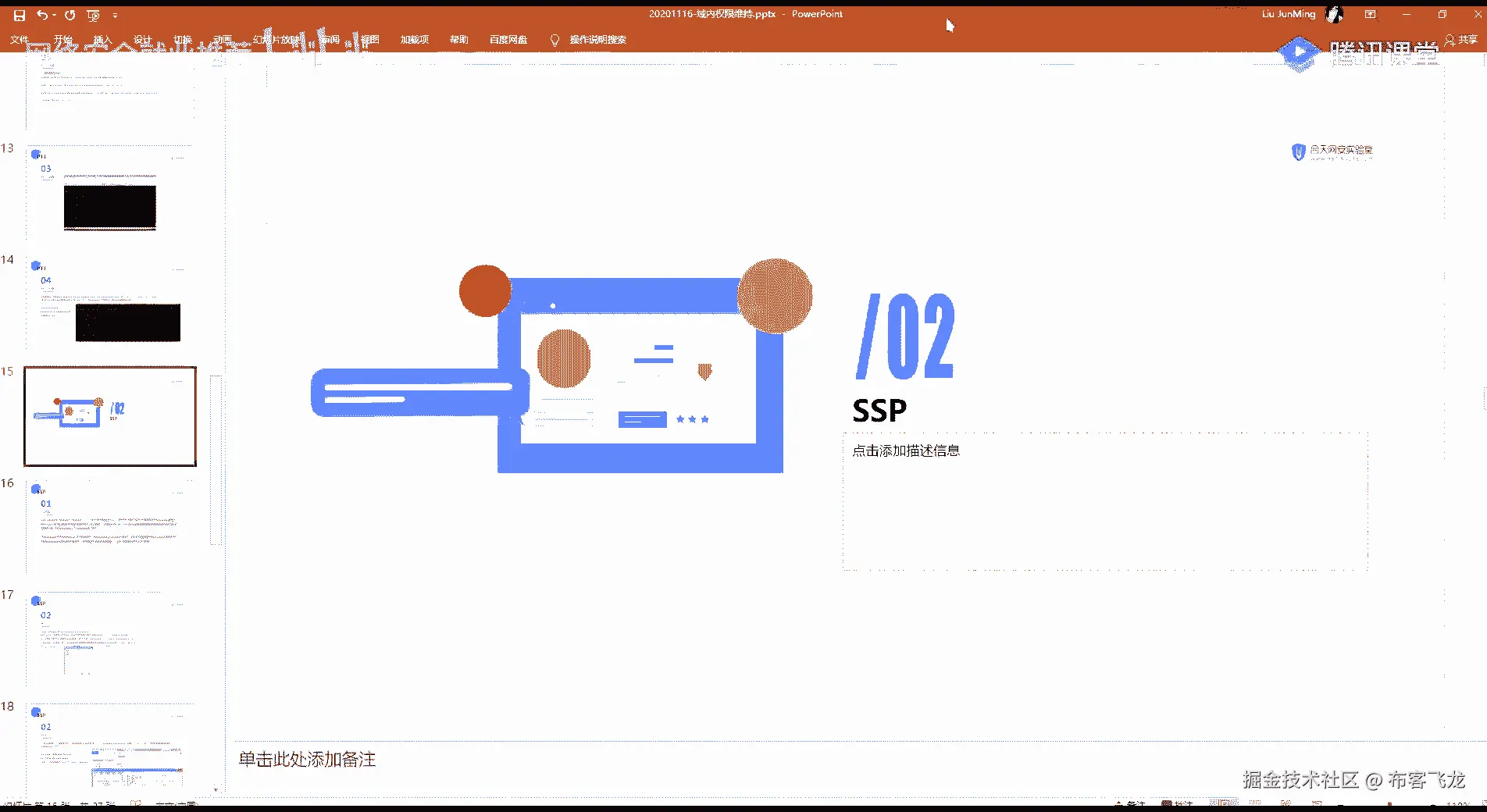Click the redo/repeat icon in quick access

click(70, 15)
